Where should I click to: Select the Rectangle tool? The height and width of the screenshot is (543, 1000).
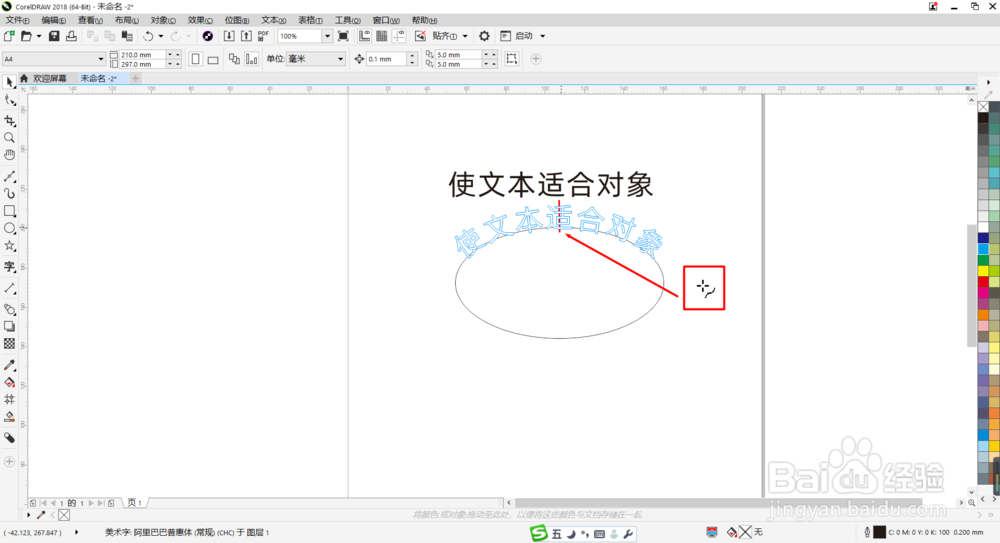click(x=9, y=211)
